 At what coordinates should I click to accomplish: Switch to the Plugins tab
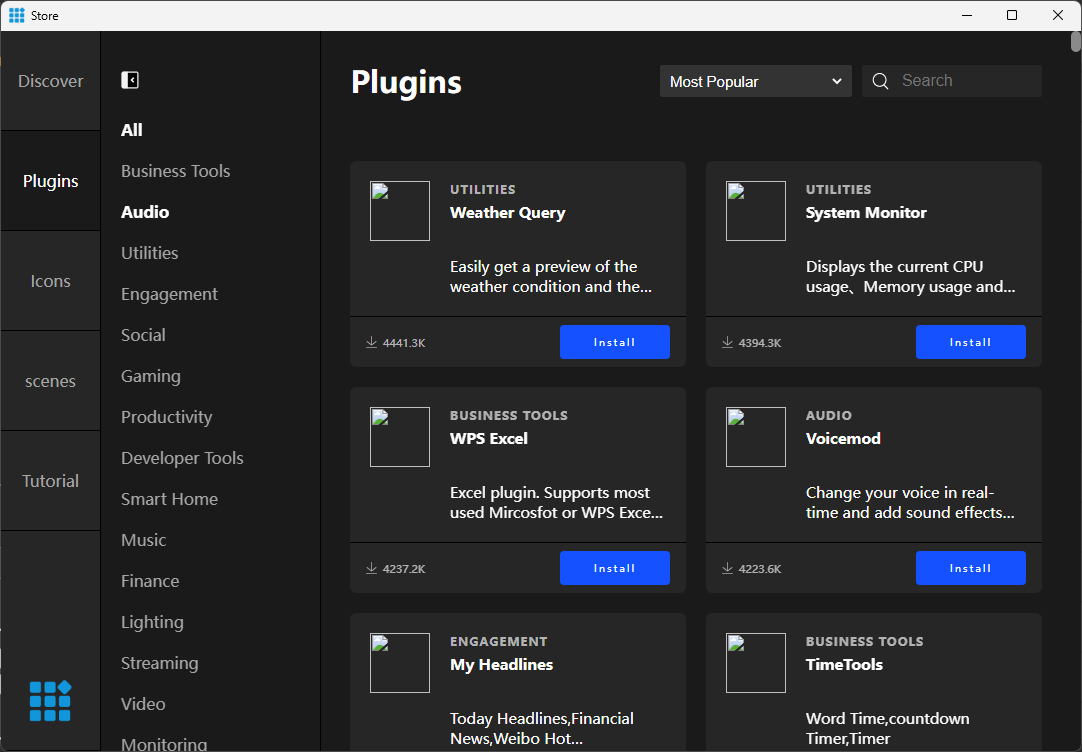coord(50,181)
